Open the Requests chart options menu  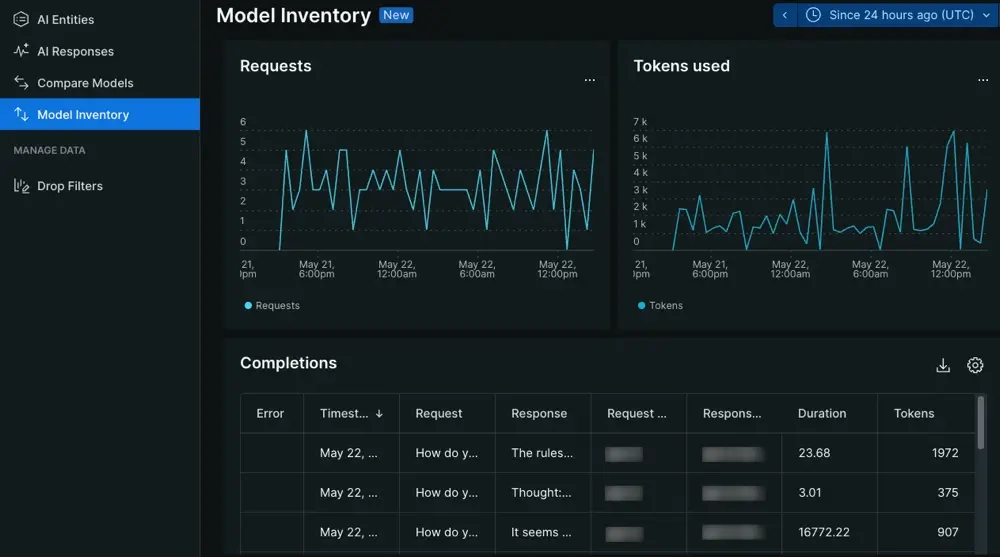click(x=590, y=80)
